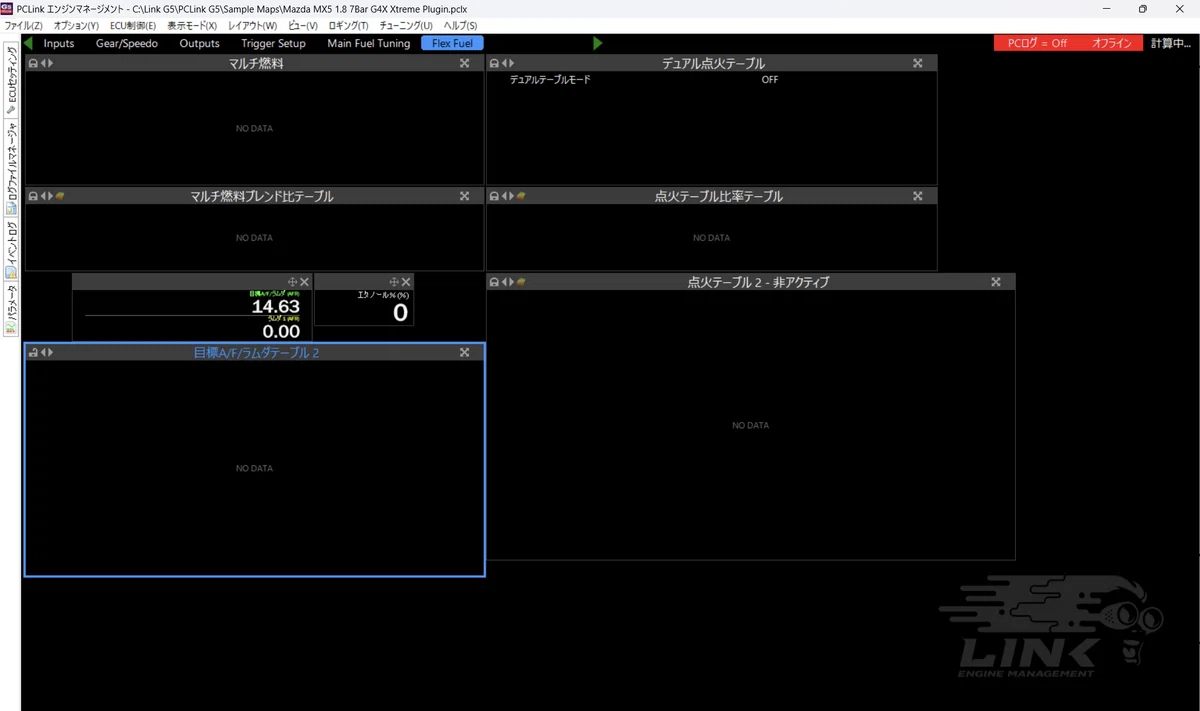Click move icon on the エタノール% gauge
Viewport: 1200px width, 711px height.
click(x=394, y=282)
